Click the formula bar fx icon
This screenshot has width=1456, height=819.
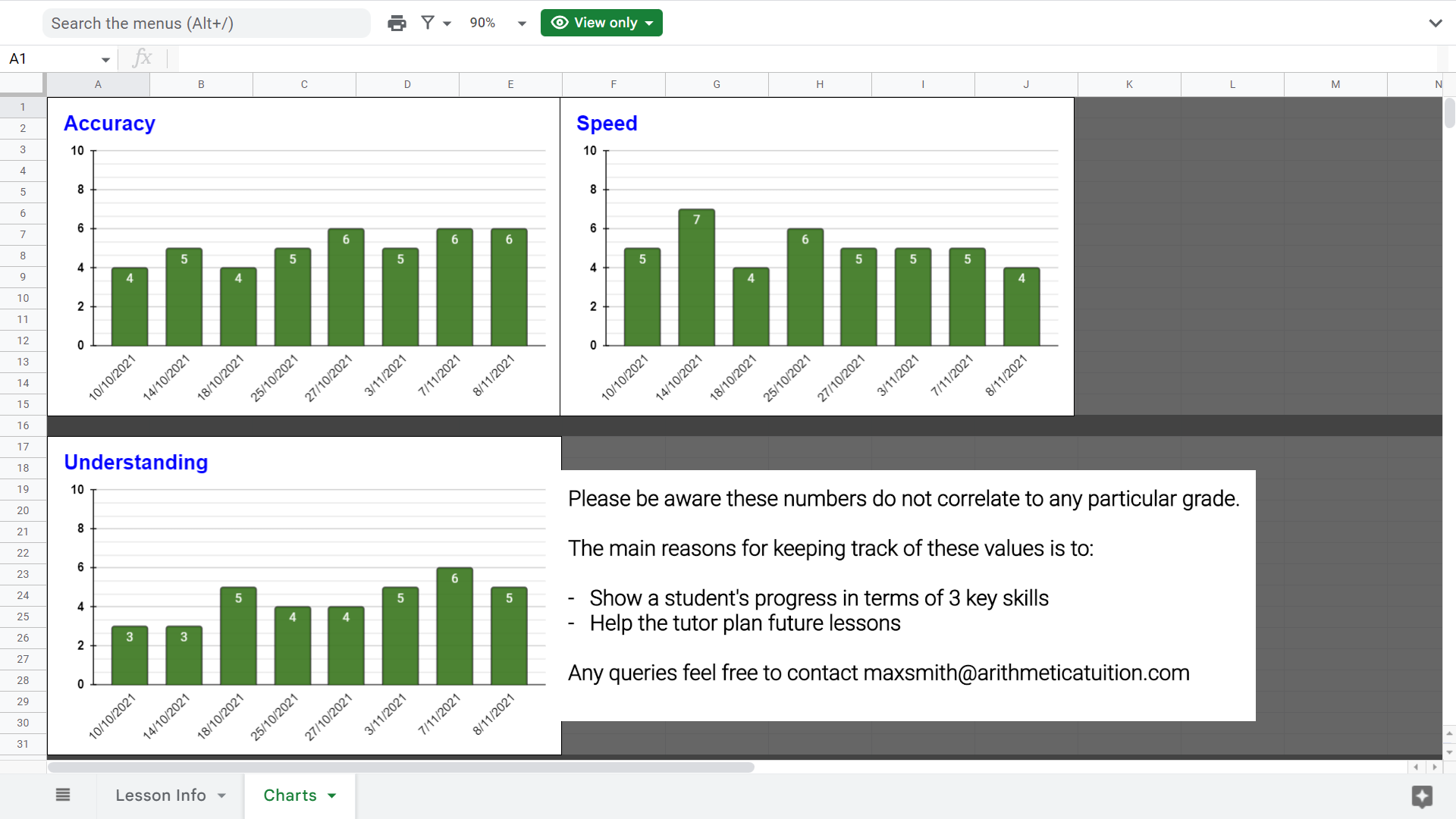coord(142,59)
